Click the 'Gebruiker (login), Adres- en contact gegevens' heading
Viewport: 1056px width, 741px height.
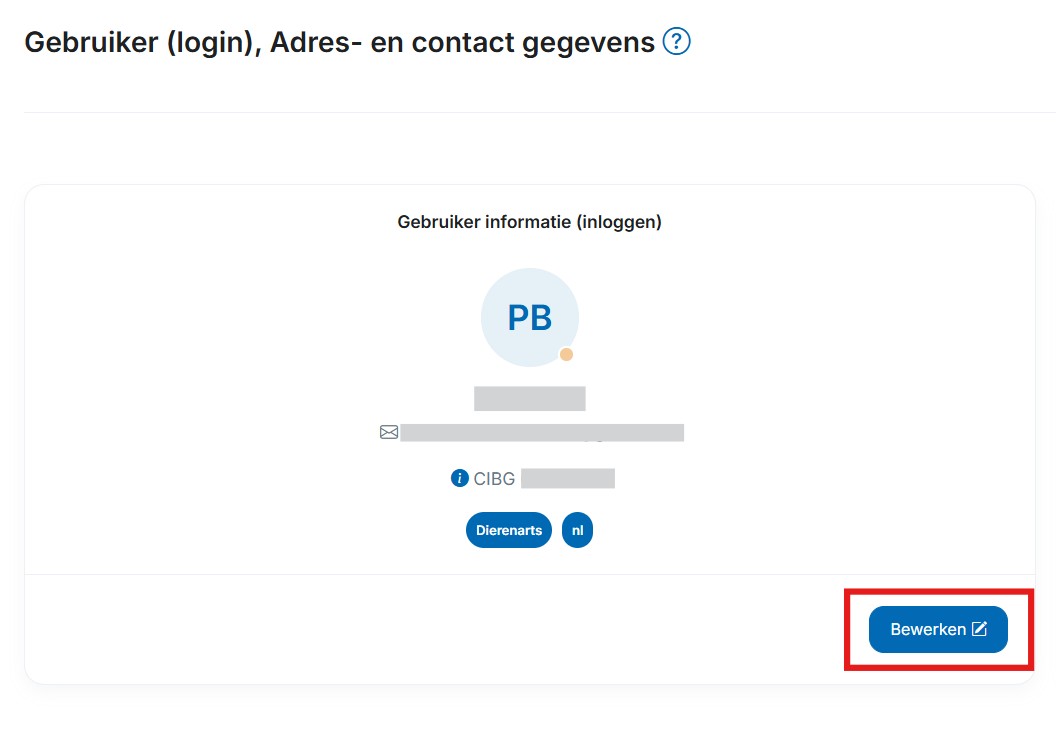coord(339,42)
